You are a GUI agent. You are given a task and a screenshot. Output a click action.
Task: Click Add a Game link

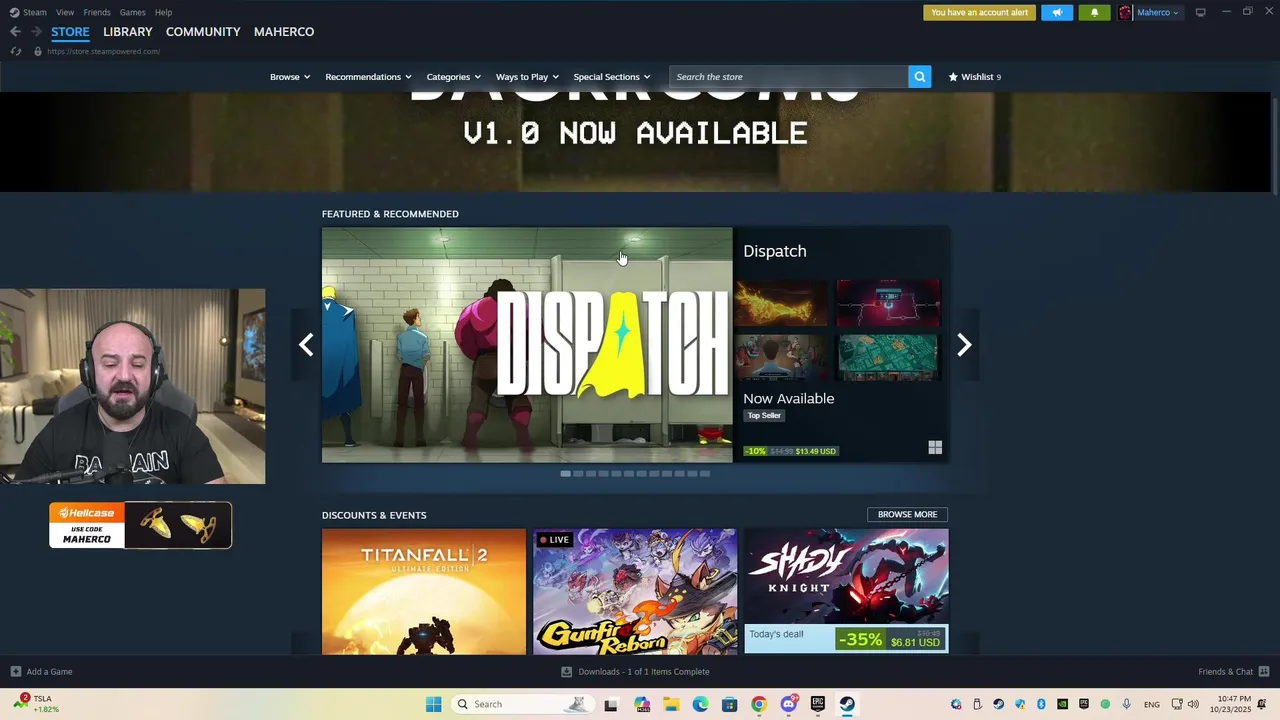[x=49, y=672]
